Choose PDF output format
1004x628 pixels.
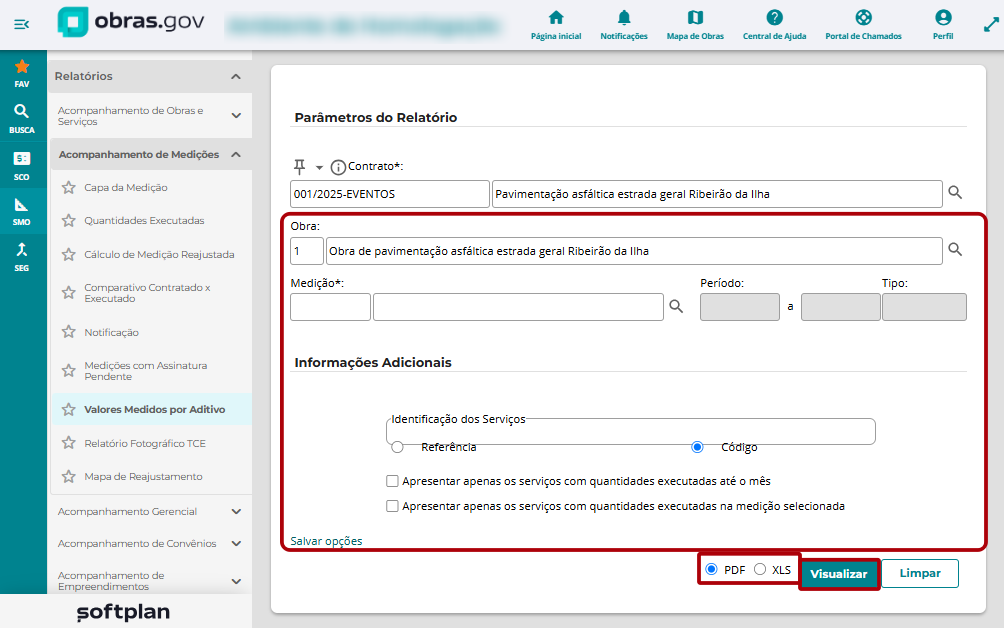coord(711,569)
